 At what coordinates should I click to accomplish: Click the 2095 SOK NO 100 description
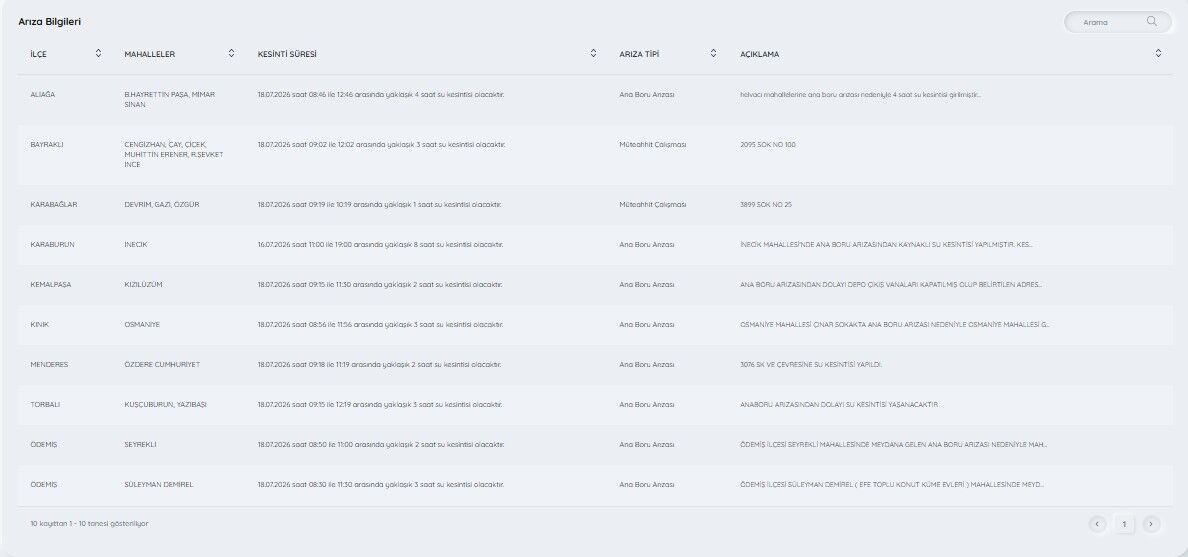(x=768, y=145)
